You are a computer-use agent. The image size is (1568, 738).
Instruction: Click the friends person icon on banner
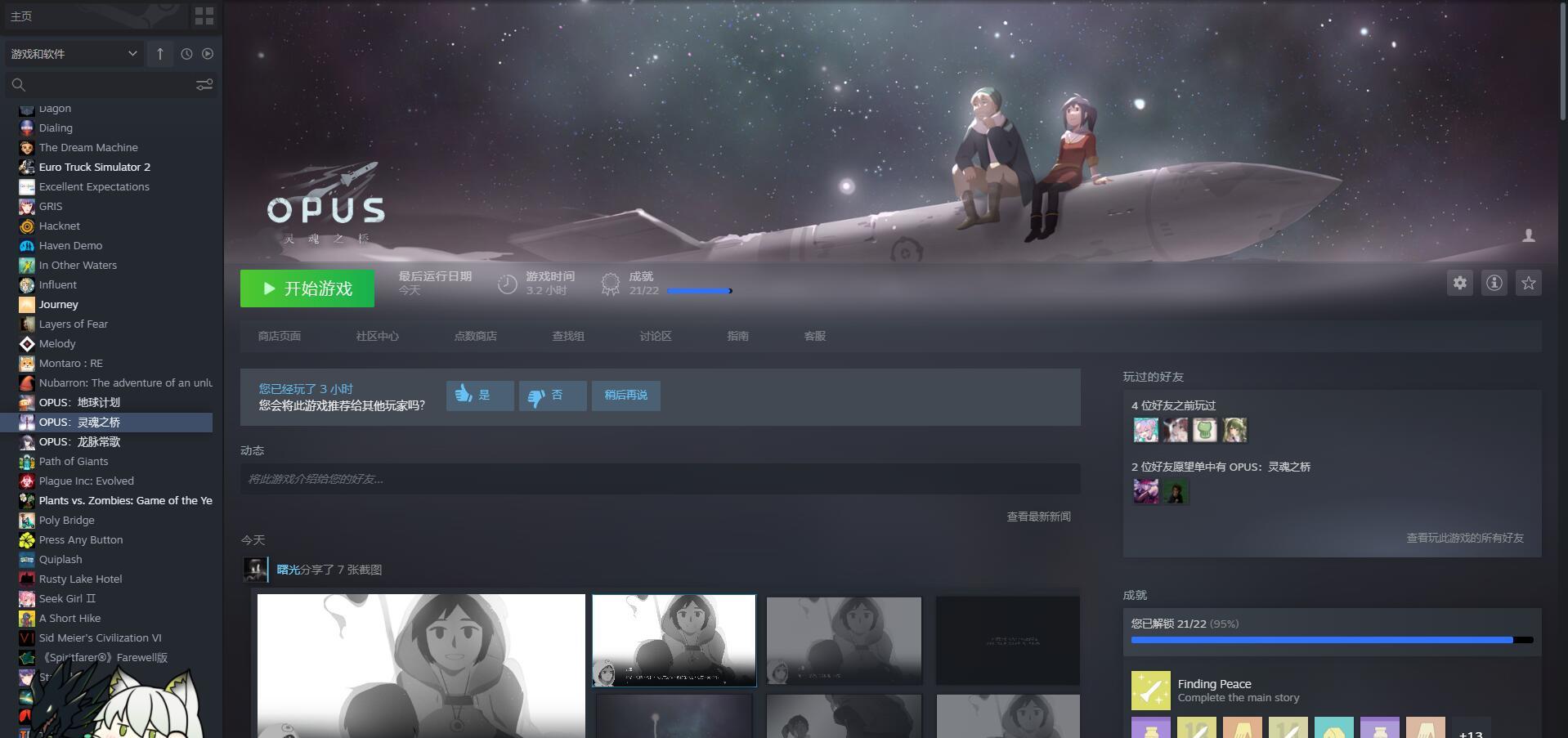tap(1529, 235)
